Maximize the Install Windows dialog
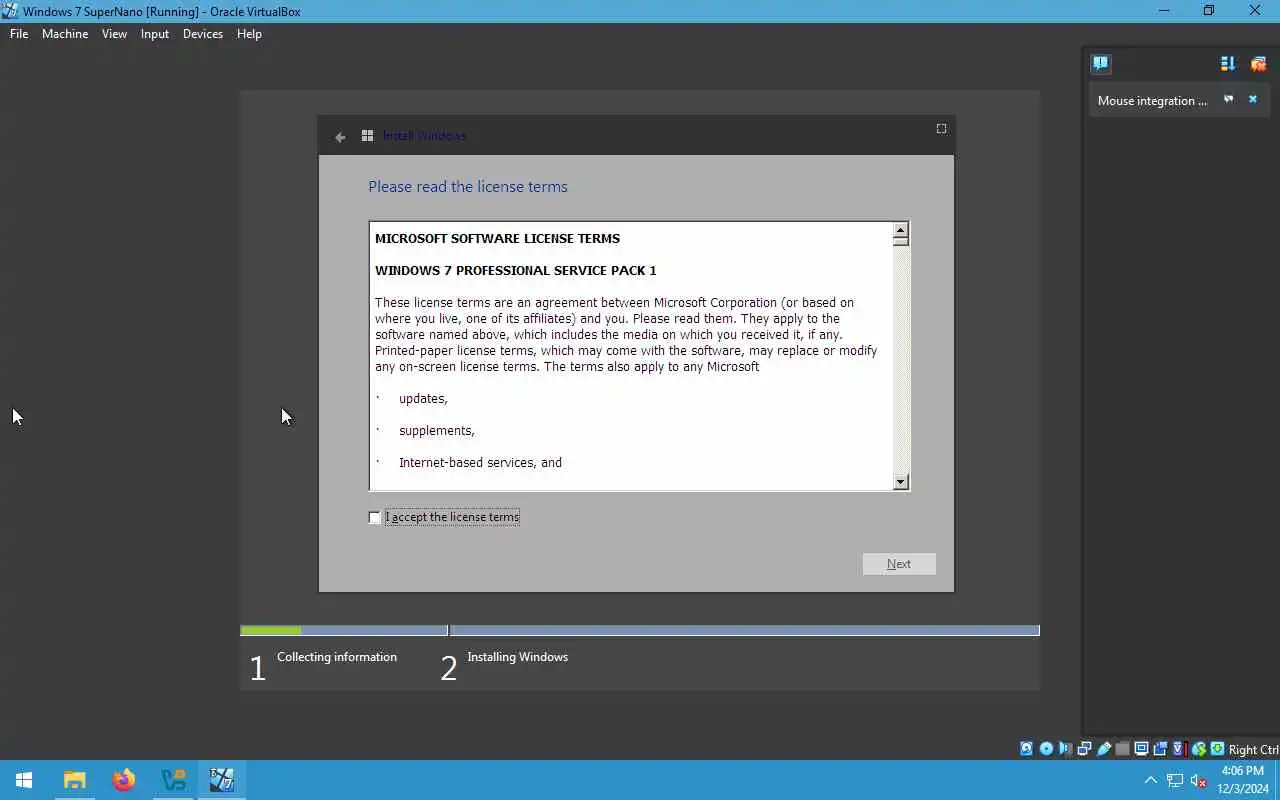This screenshot has height=800, width=1280. coord(941,128)
